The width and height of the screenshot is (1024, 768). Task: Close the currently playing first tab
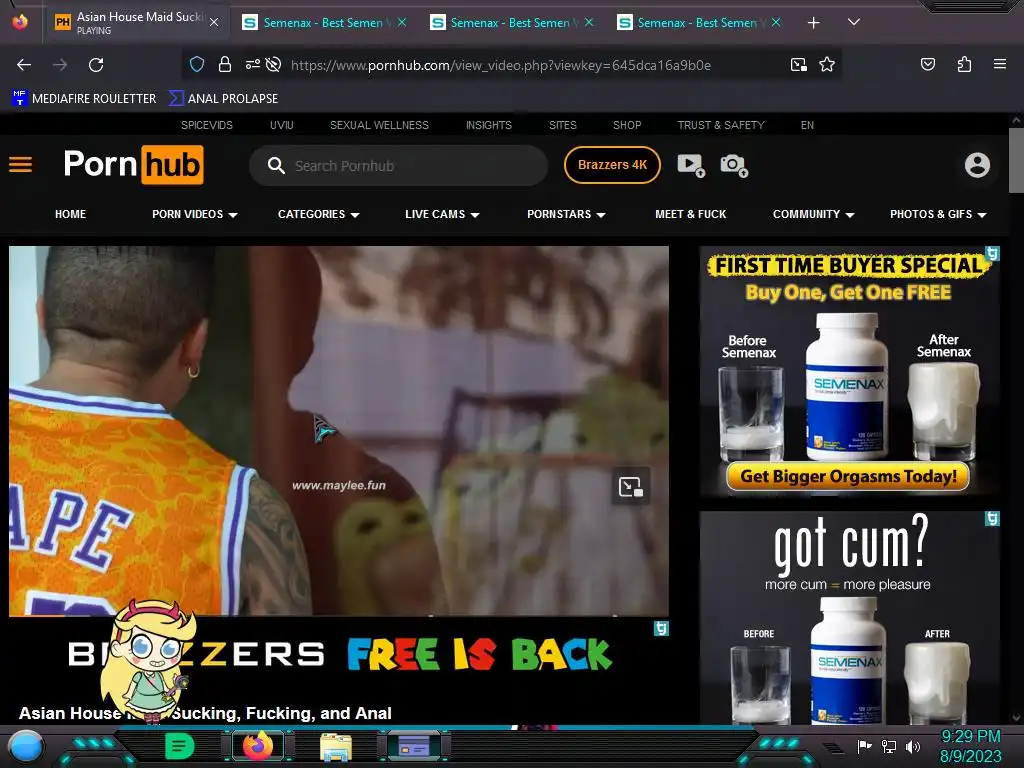tap(214, 22)
